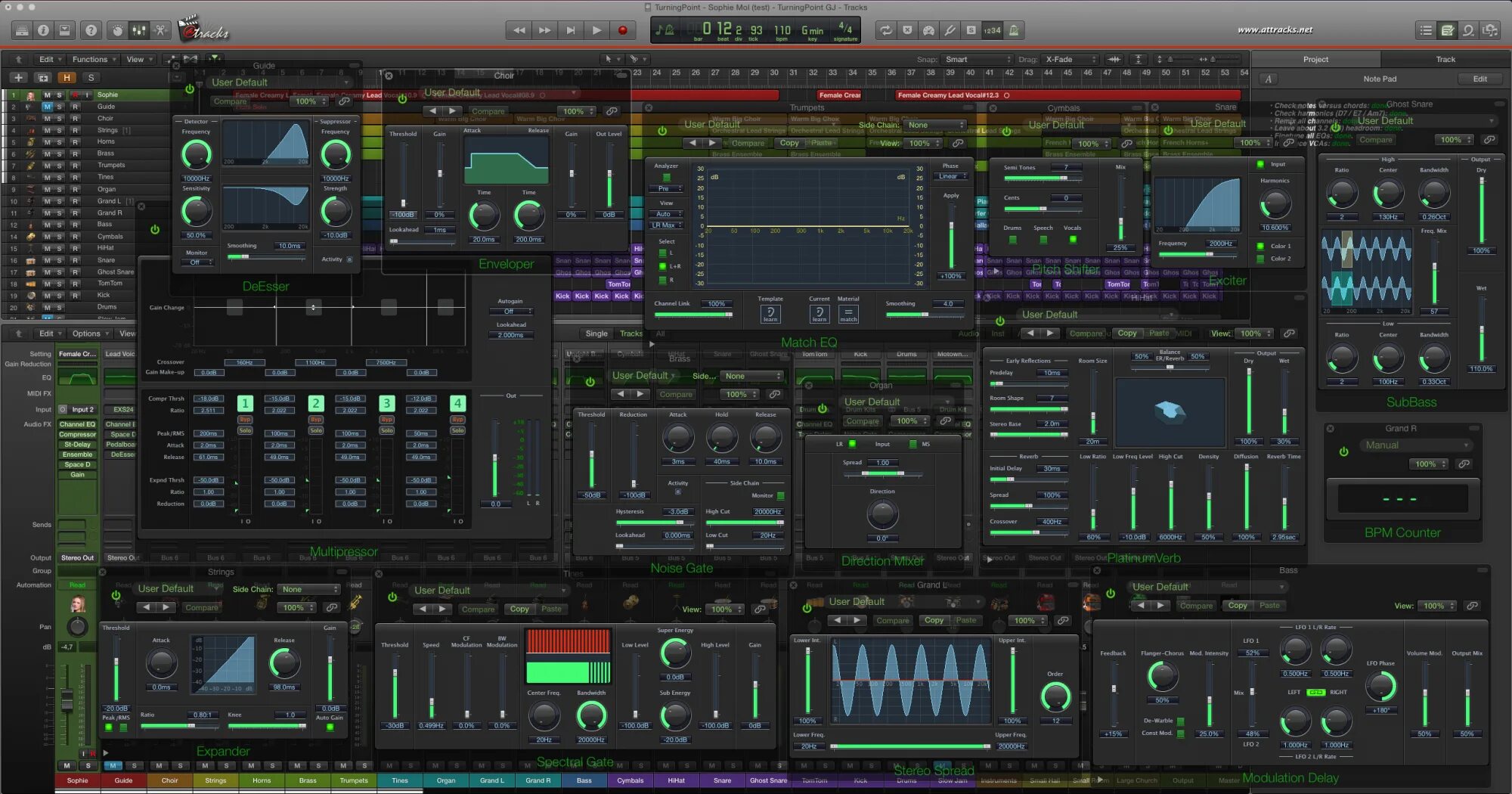Enable the Vocals checkbox in Pitch Shifter
This screenshot has width=1512, height=794.
pos(1073,240)
